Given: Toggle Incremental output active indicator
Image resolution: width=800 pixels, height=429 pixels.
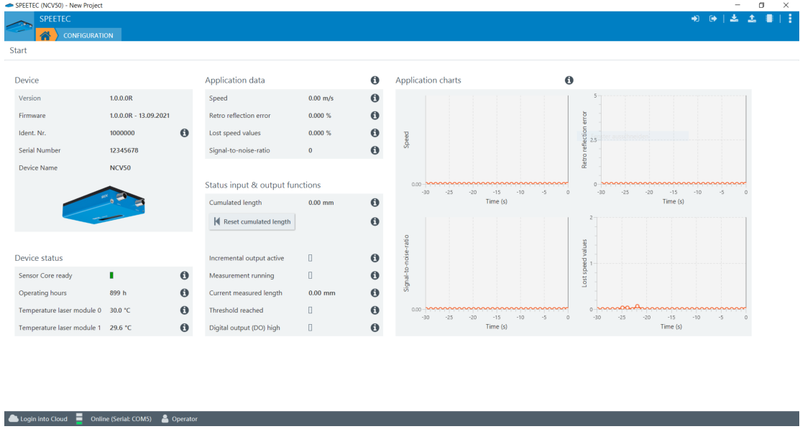Looking at the screenshot, I should tap(310, 258).
